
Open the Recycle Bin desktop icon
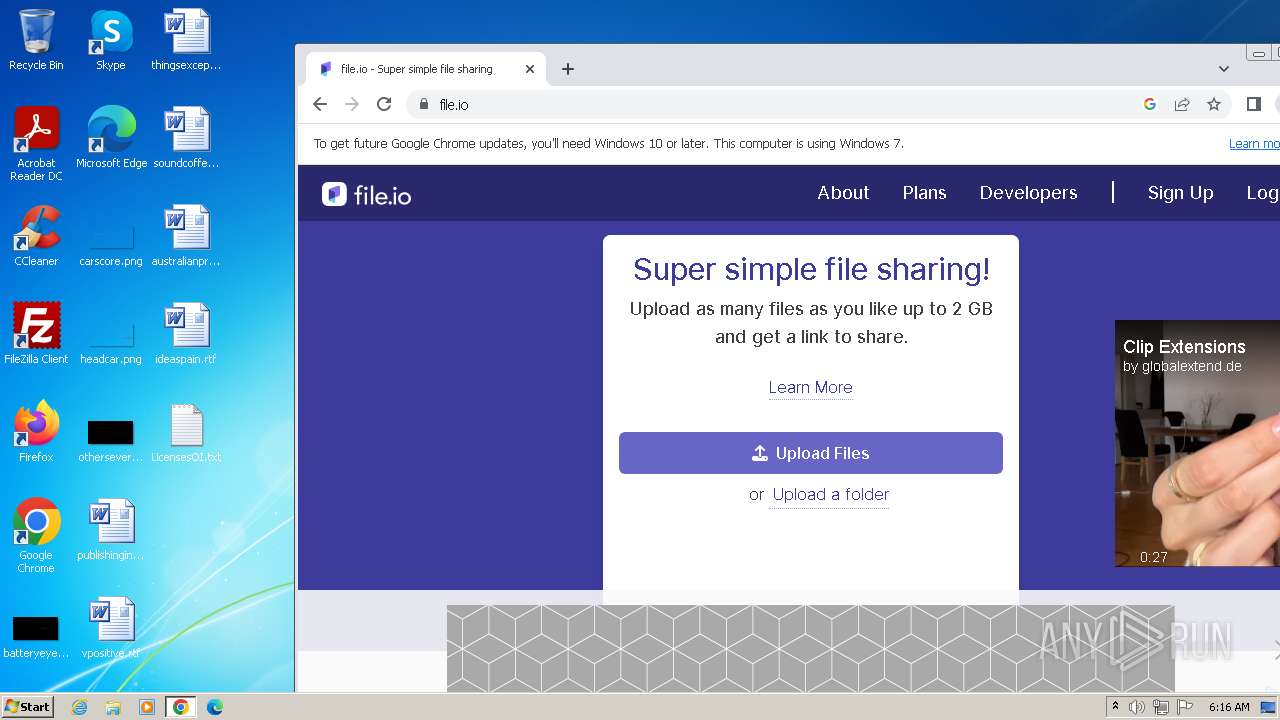point(36,40)
